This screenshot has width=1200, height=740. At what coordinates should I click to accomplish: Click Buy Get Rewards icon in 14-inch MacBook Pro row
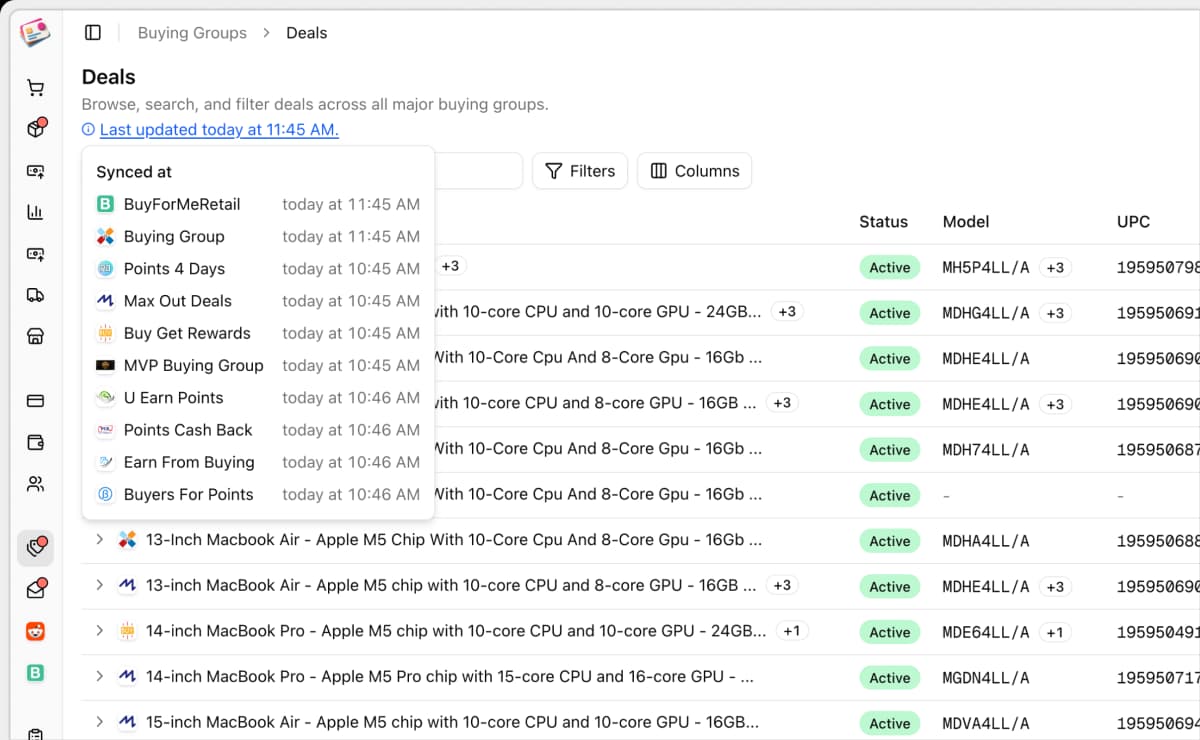127,631
